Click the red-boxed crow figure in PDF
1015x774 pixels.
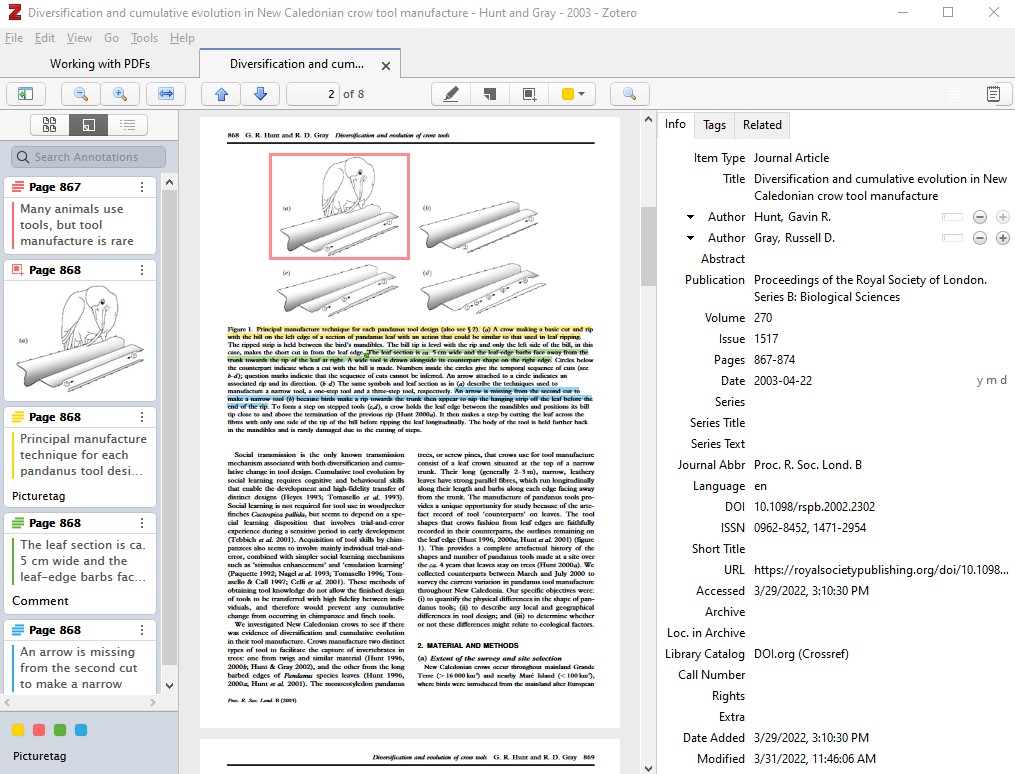coord(339,206)
